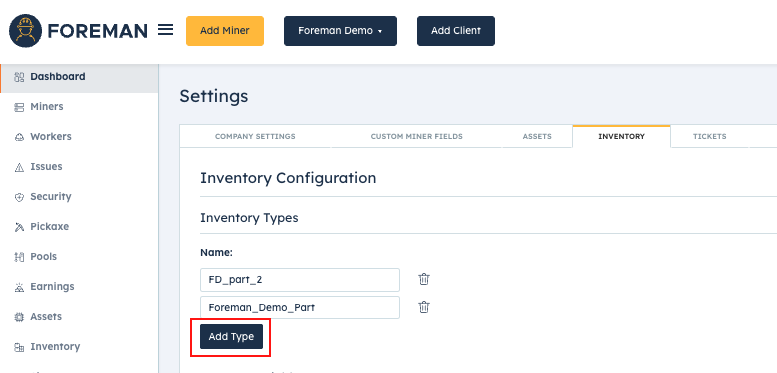Viewport: 777px width, 373px height.
Task: Open Miners from sidebar icon
Action: pyautogui.click(x=19, y=107)
